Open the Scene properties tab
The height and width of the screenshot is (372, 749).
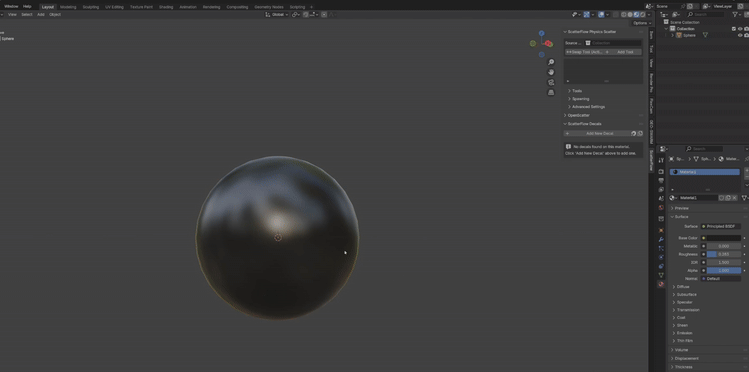click(x=661, y=199)
